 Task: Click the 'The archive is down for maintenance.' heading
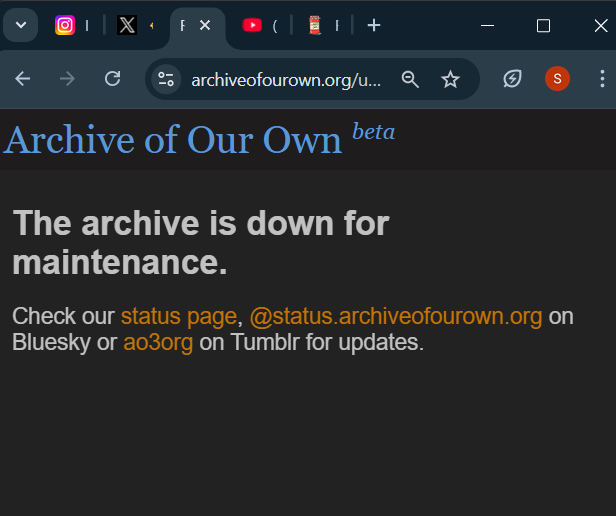(201, 242)
